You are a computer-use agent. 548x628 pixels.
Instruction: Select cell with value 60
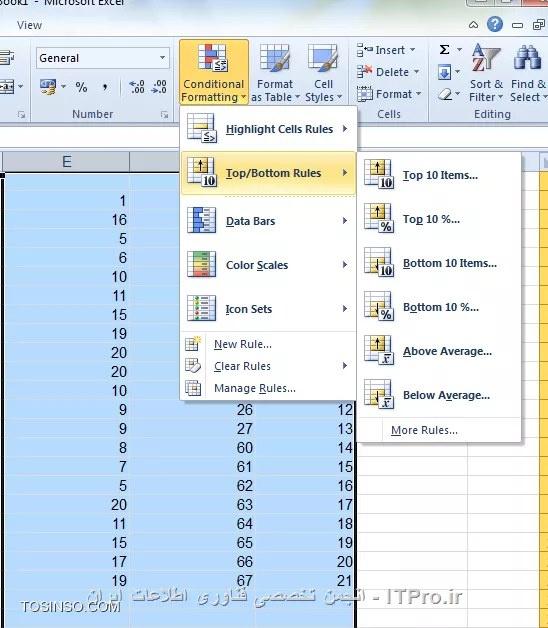[192, 447]
